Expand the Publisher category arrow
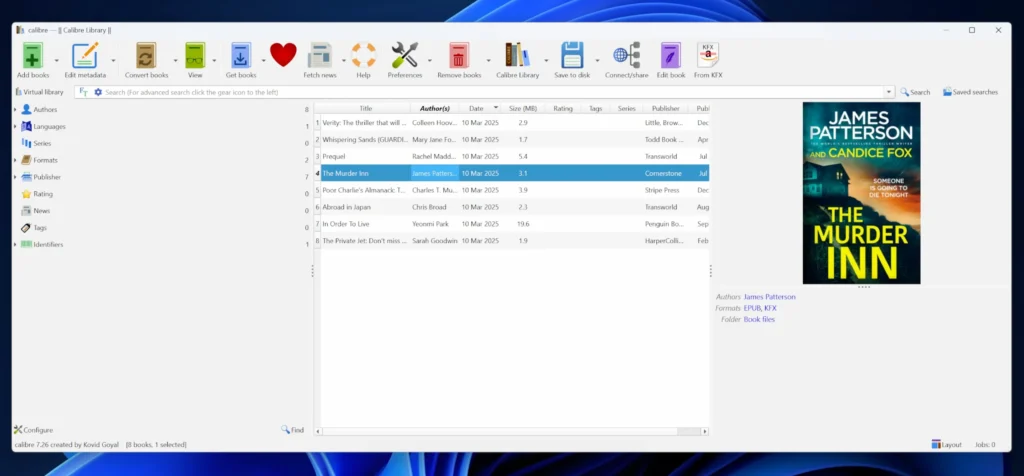The image size is (1024, 476). pos(16,177)
